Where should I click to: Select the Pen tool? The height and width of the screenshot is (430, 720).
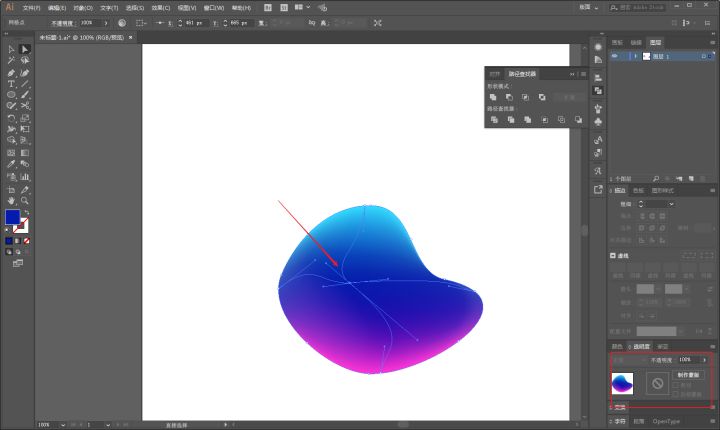pos(11,73)
